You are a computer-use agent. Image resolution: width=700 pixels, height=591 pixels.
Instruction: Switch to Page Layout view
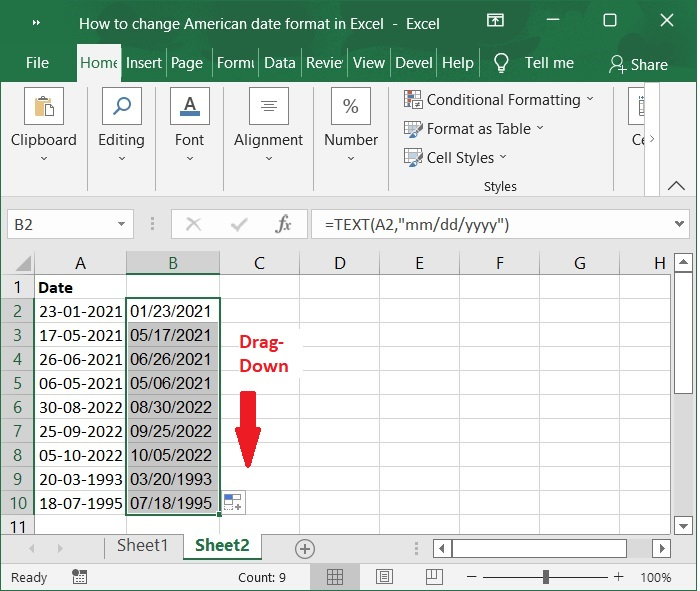[x=384, y=577]
